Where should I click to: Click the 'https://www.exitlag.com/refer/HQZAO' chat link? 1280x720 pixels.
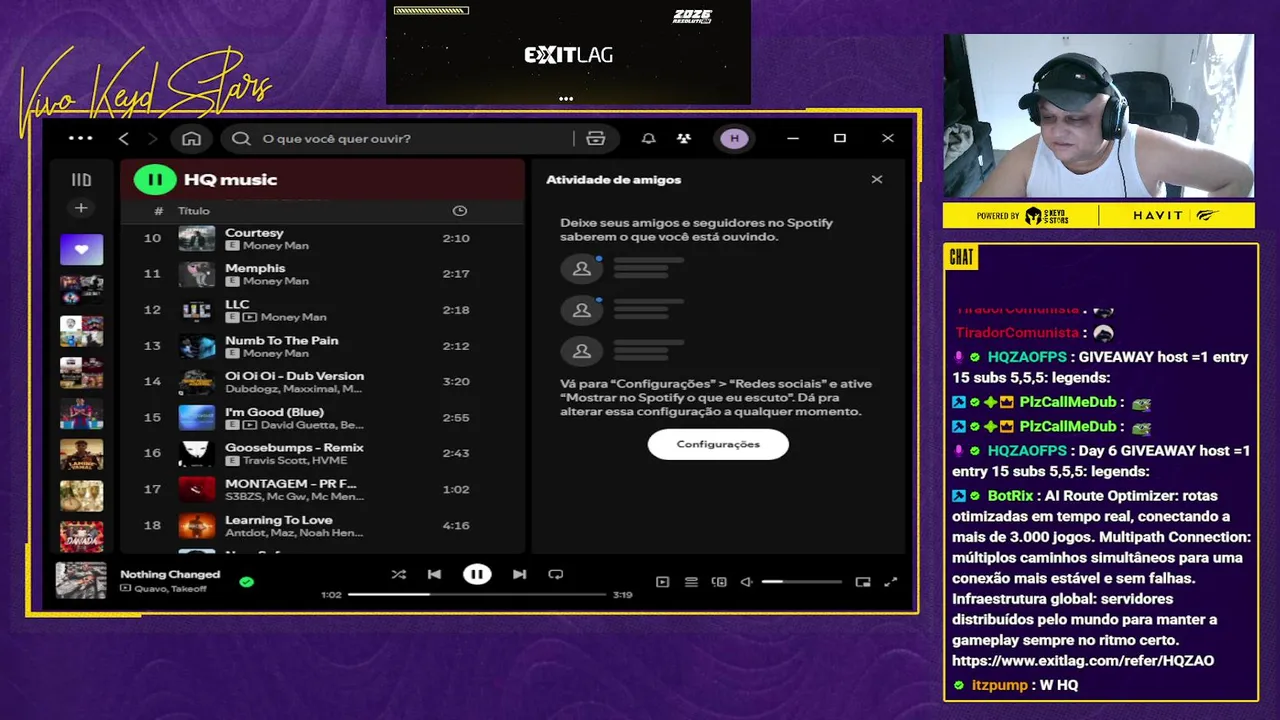click(x=1083, y=661)
